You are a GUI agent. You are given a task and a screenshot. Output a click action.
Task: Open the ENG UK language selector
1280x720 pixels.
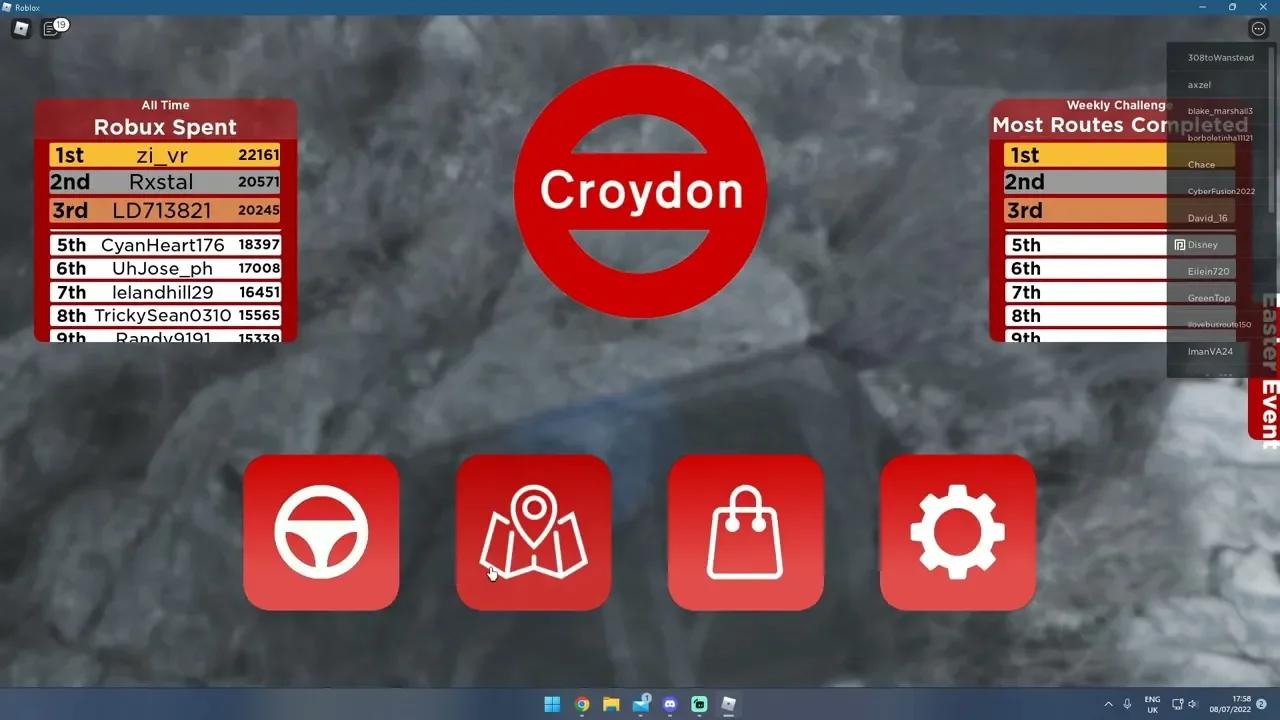[1152, 705]
